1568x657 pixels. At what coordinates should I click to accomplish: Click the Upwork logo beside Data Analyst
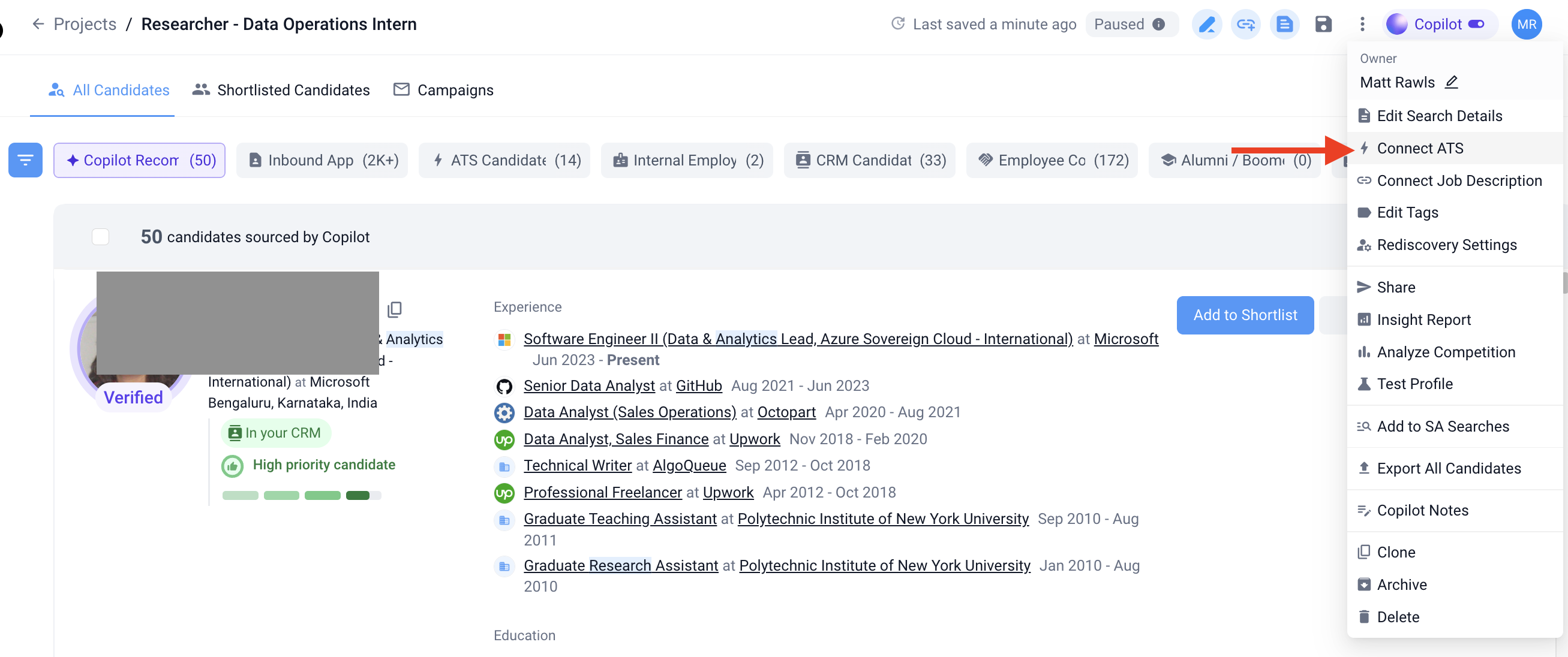click(x=504, y=440)
